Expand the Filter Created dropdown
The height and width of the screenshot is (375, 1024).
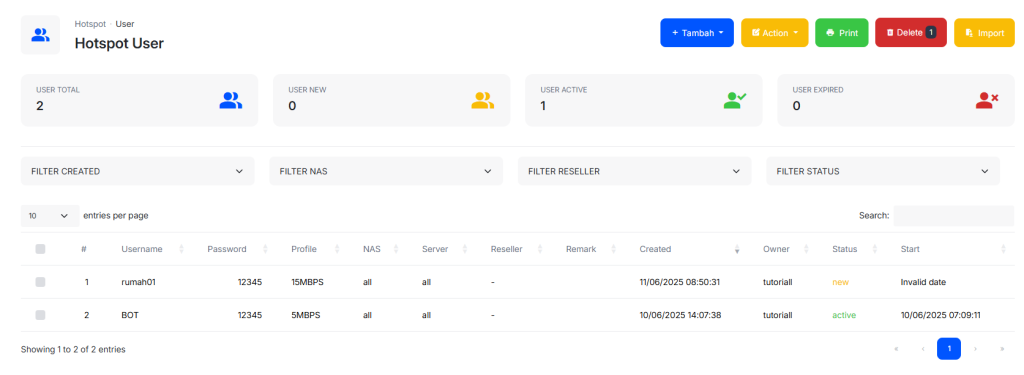tap(138, 171)
